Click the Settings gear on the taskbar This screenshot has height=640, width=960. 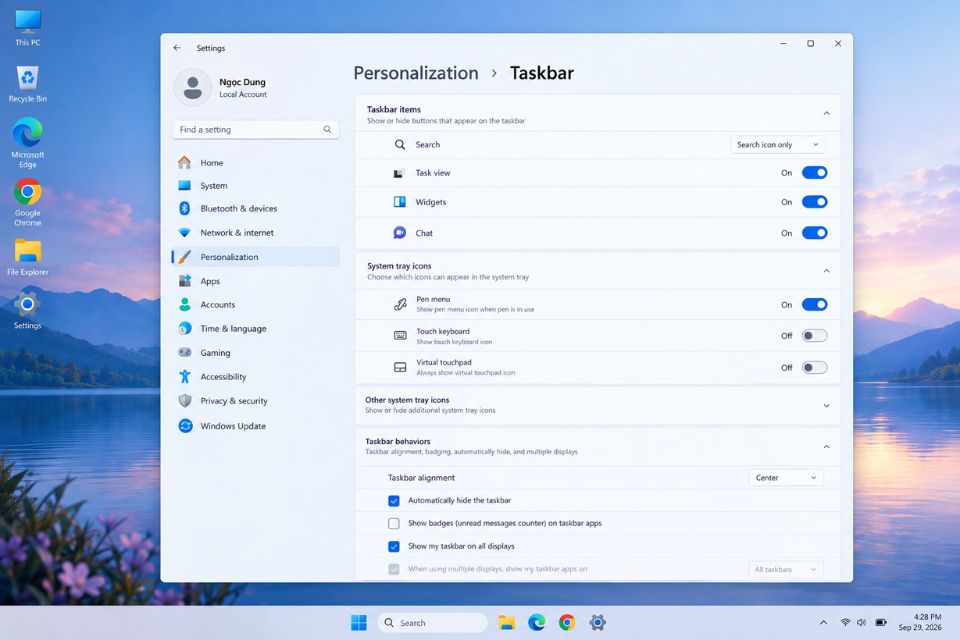(598, 623)
